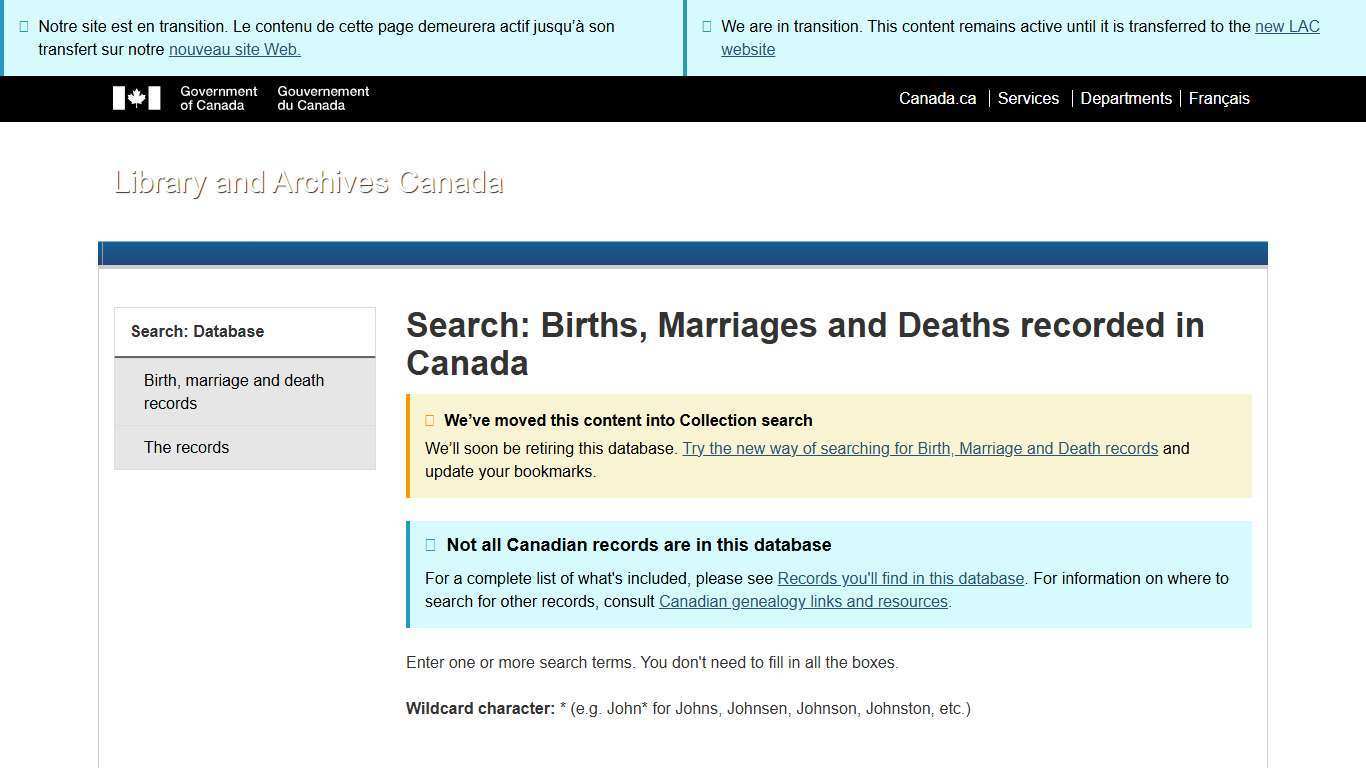1366x768 pixels.
Task: Select Birth, marriage and death records in sidebar
Action: [x=234, y=392]
